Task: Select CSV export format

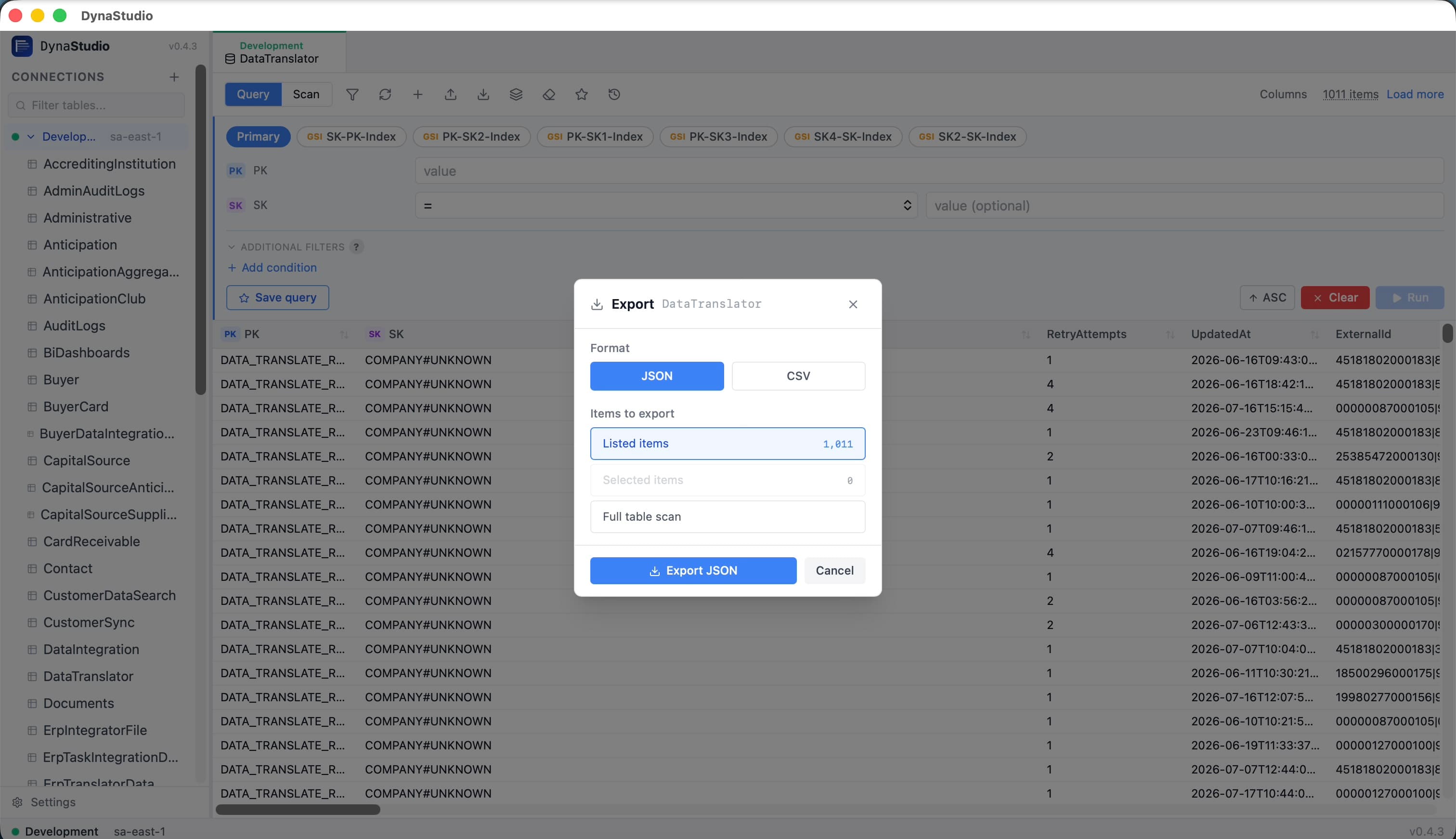Action: (x=798, y=376)
